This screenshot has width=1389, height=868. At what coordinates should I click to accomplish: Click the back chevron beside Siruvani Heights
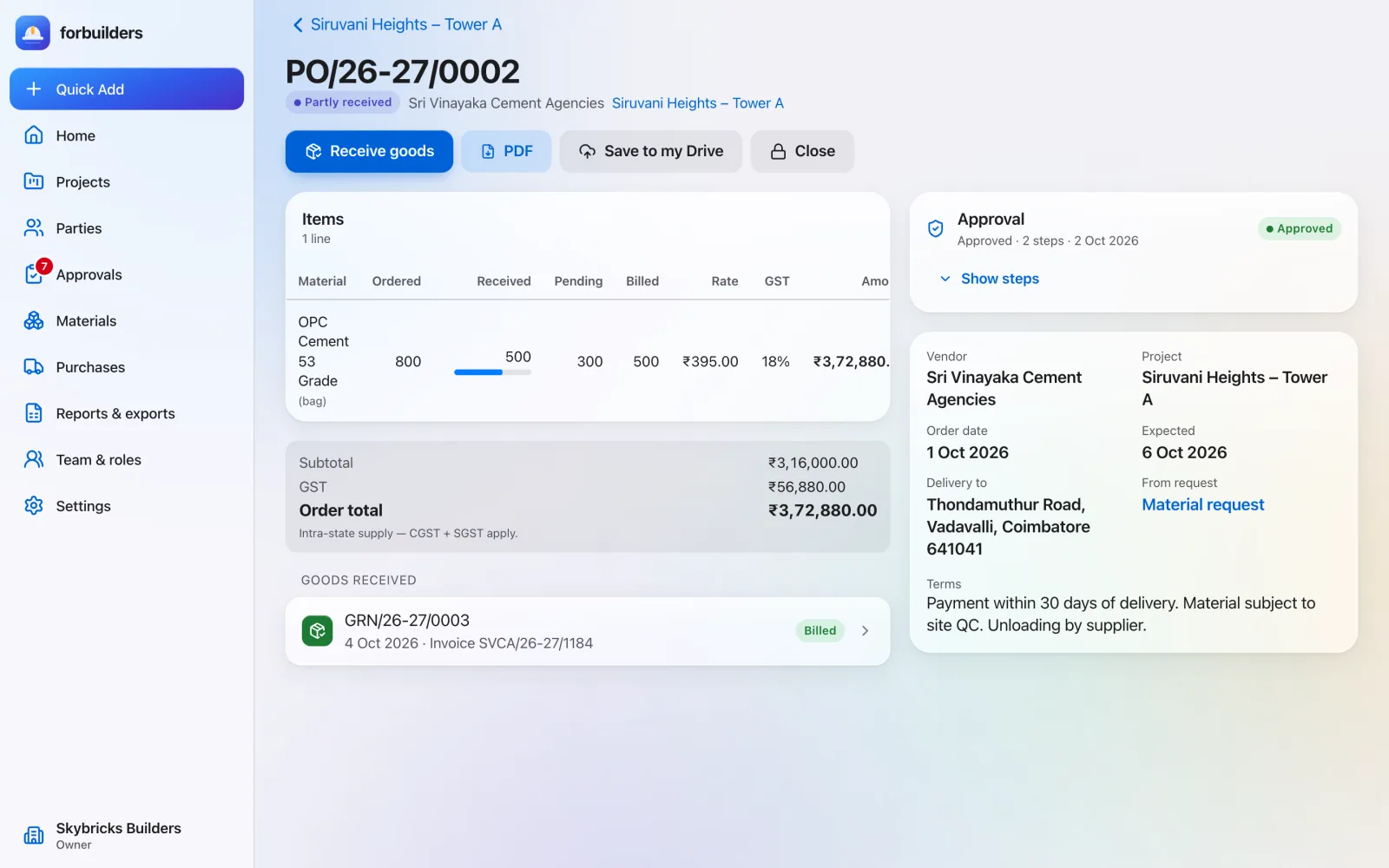[298, 25]
